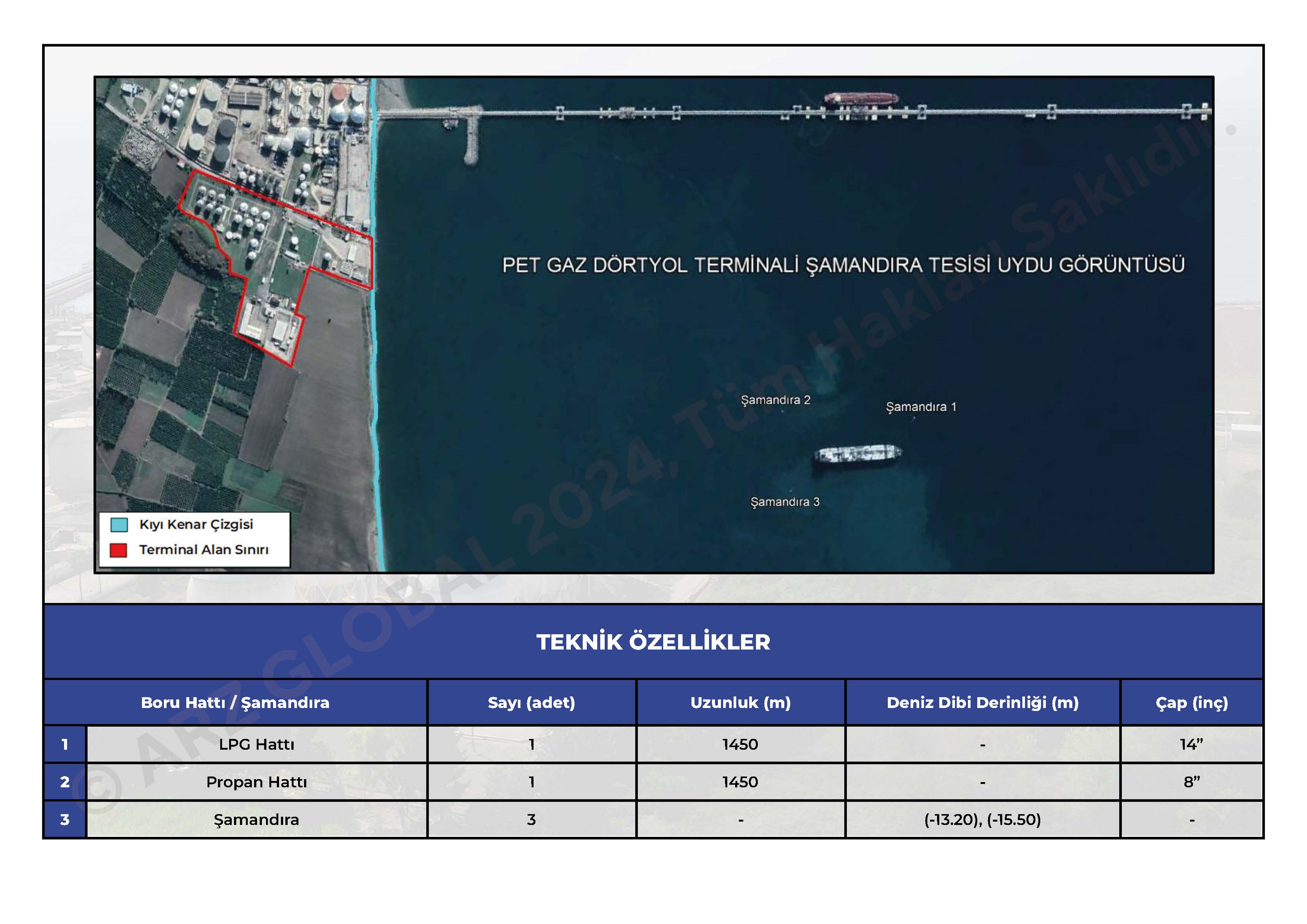Screen dimensions: 1307x924
Task: Click the 'Şamandıra 1' map label
Action: click(x=921, y=407)
